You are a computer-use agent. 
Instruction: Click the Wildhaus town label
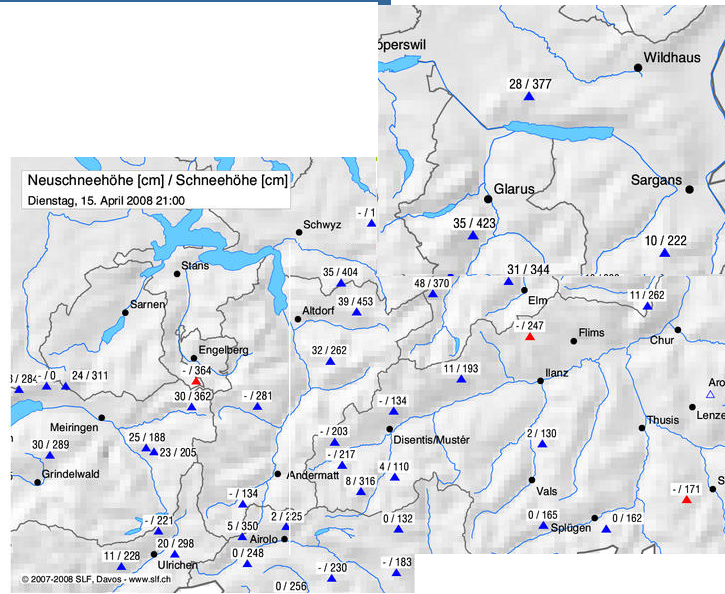[672, 58]
